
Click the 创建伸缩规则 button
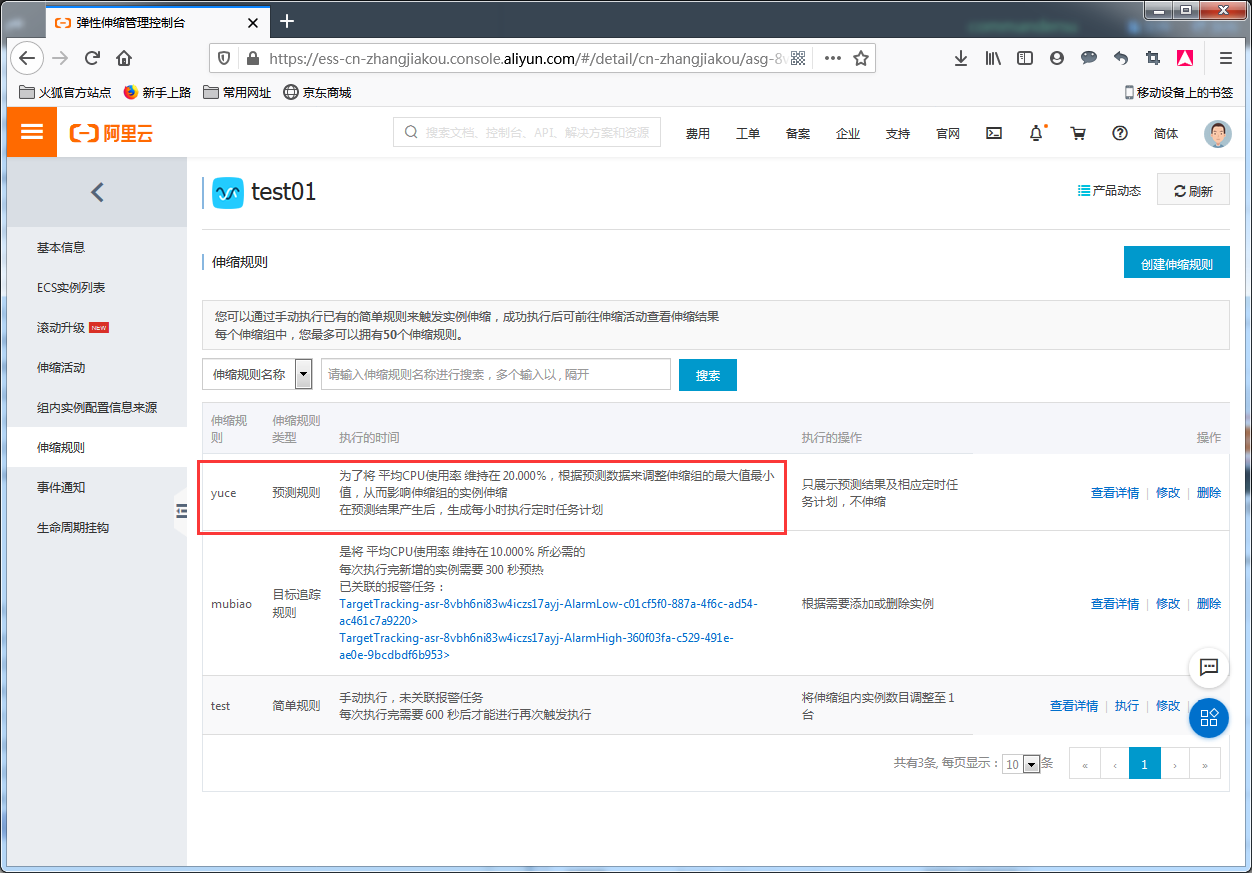coord(1176,264)
